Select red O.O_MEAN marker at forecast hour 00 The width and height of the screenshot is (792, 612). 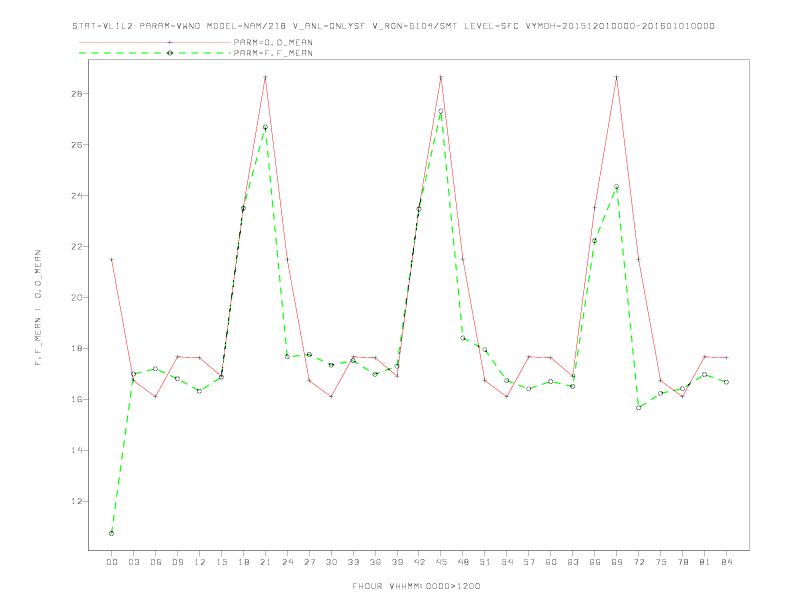point(112,260)
